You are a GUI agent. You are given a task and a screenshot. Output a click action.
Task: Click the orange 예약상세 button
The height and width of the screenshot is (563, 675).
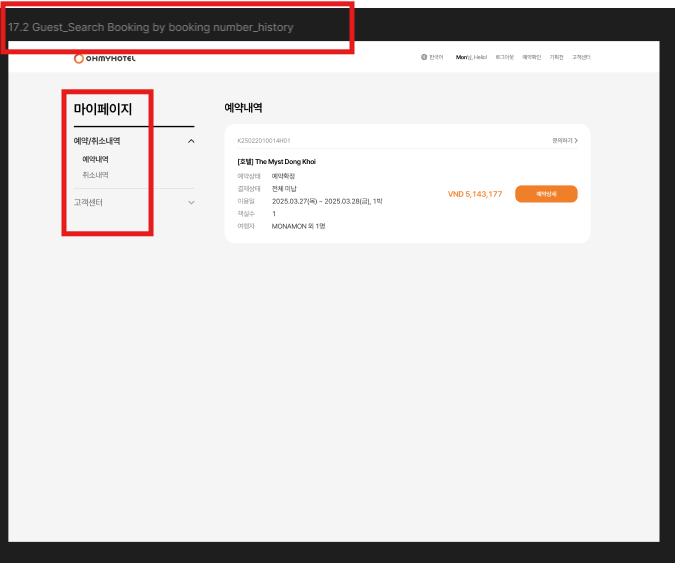click(x=546, y=194)
